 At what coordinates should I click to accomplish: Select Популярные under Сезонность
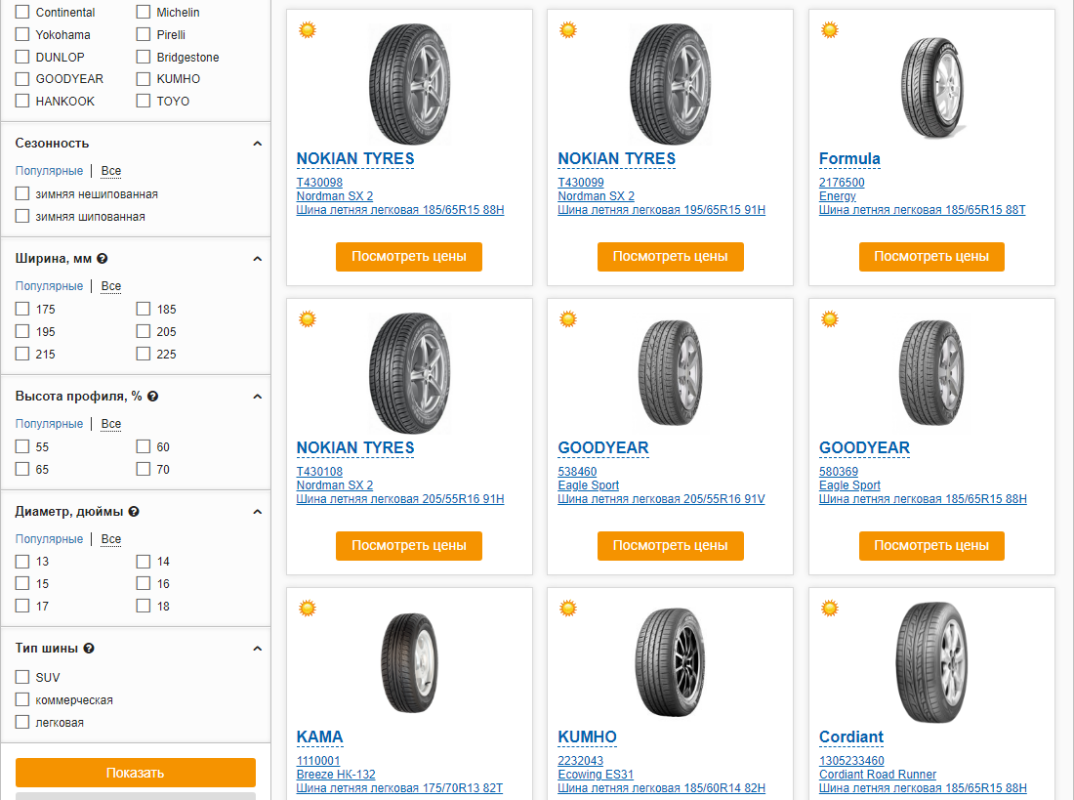pyautogui.click(x=49, y=171)
